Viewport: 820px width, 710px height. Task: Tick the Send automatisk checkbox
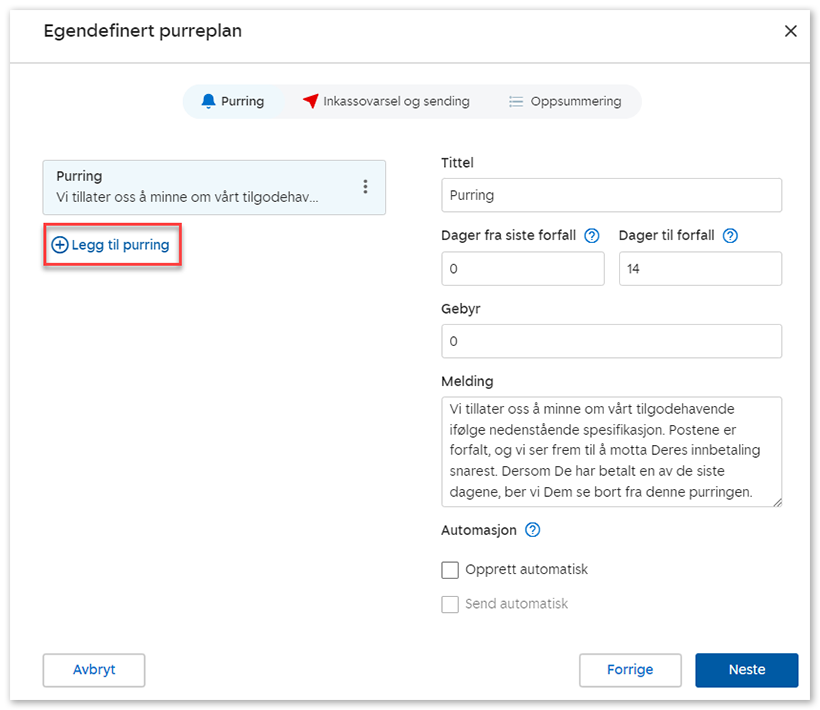pos(450,604)
